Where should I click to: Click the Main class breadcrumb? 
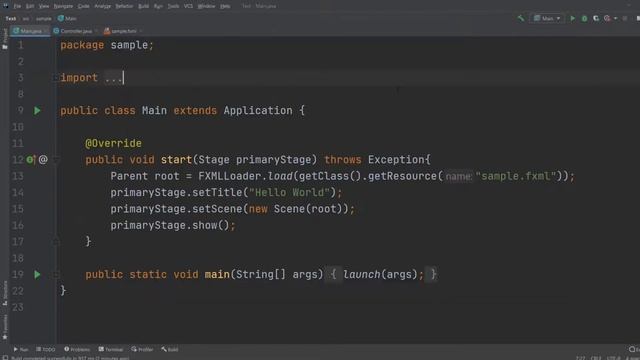coord(67,18)
